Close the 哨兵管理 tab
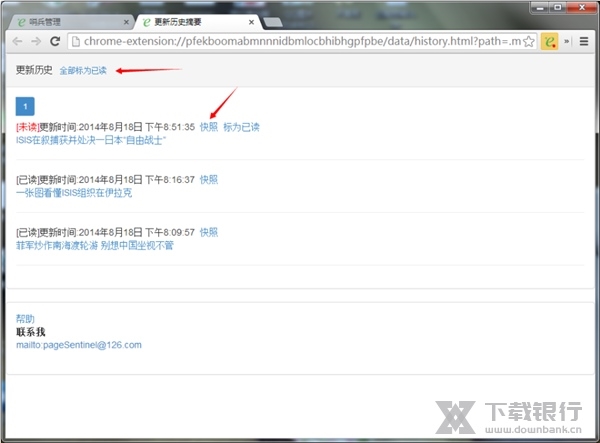The image size is (600, 443). click(x=125, y=20)
